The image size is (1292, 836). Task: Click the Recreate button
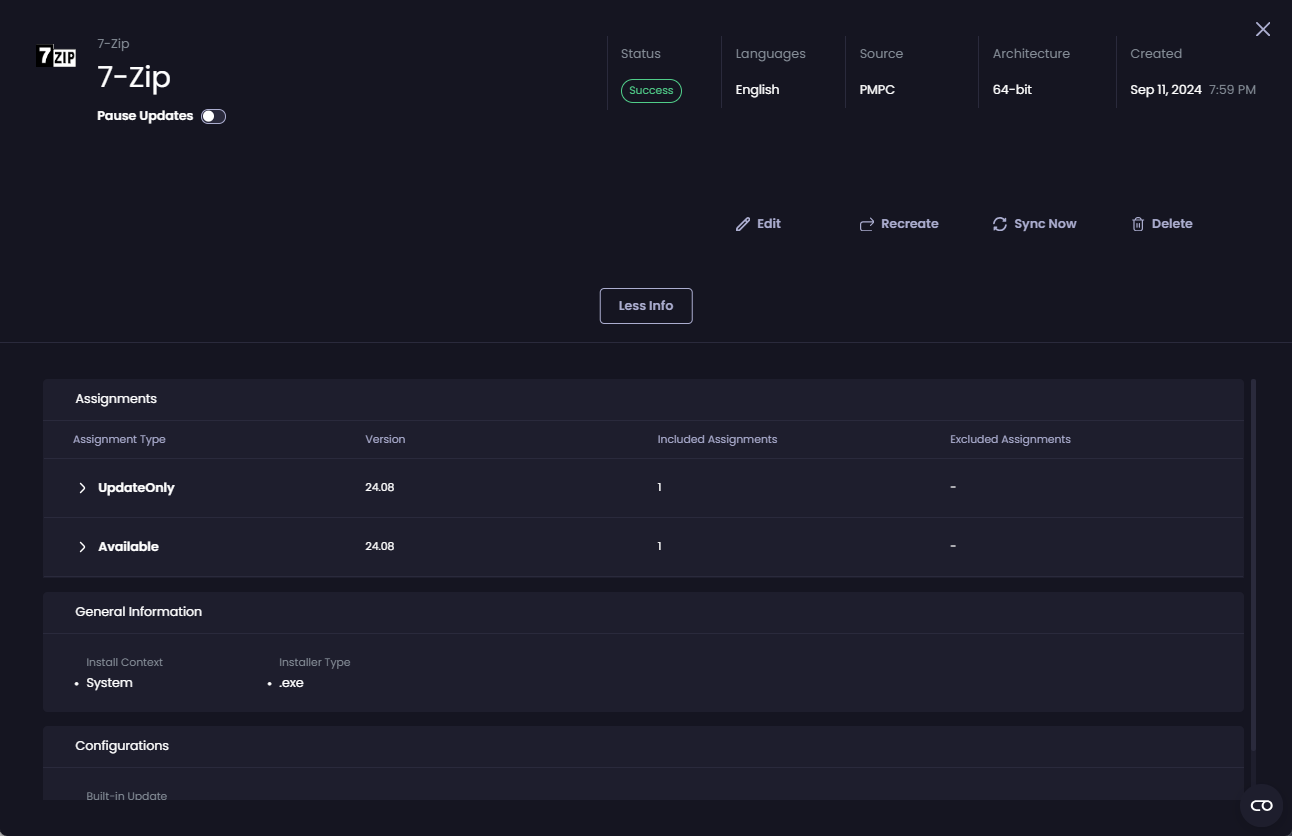point(898,224)
